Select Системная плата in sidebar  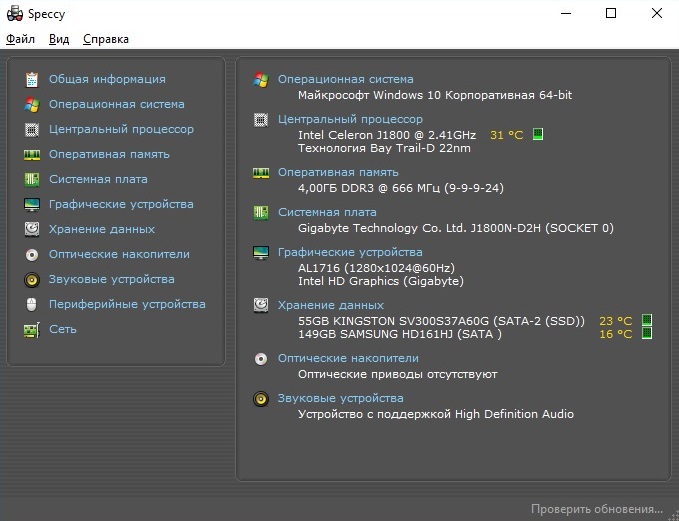pyautogui.click(x=98, y=179)
